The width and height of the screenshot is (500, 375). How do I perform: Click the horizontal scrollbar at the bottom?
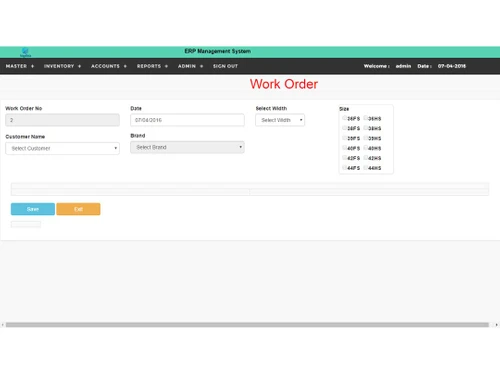(x=247, y=325)
